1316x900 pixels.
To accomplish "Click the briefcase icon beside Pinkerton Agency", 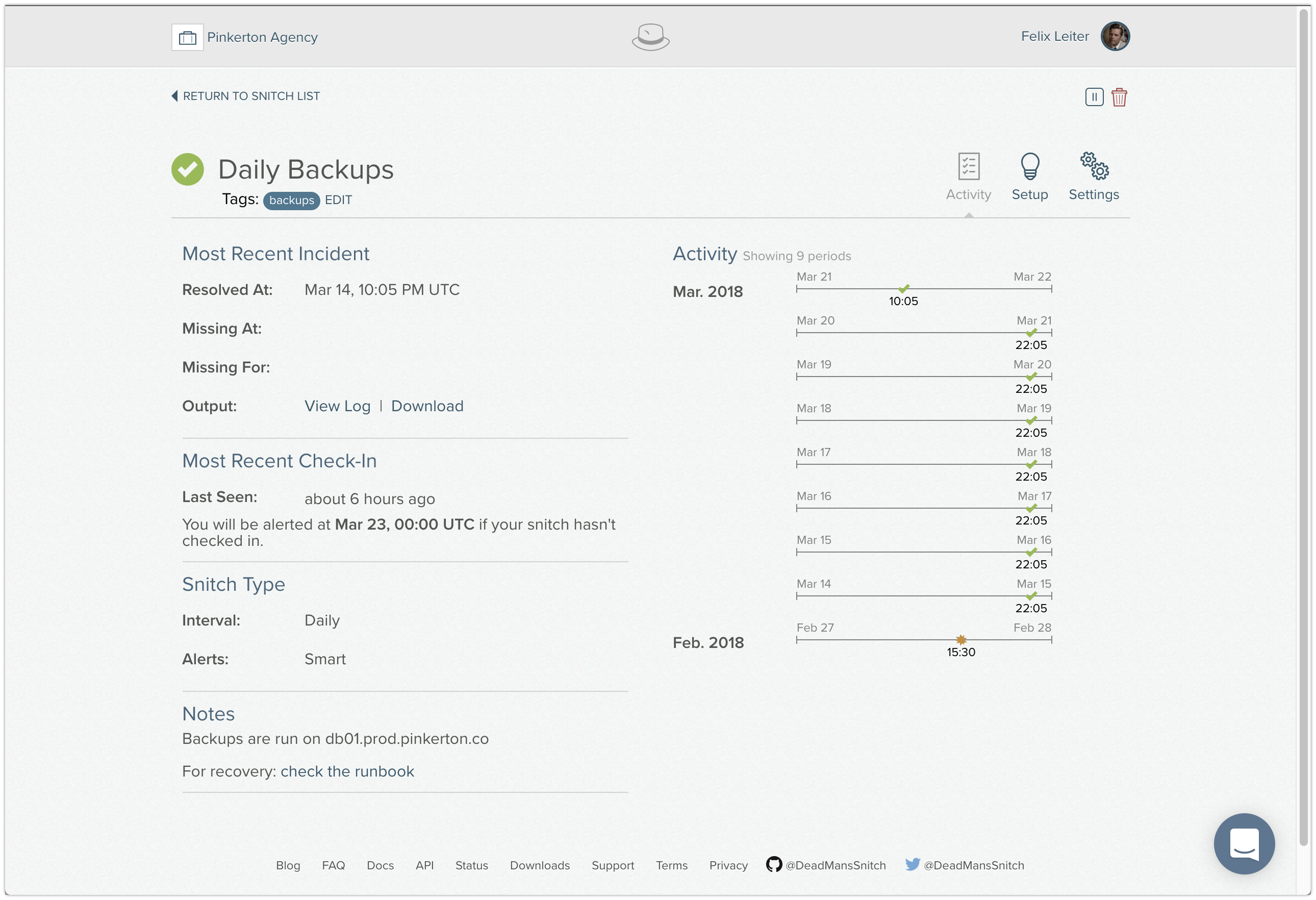I will (187, 37).
